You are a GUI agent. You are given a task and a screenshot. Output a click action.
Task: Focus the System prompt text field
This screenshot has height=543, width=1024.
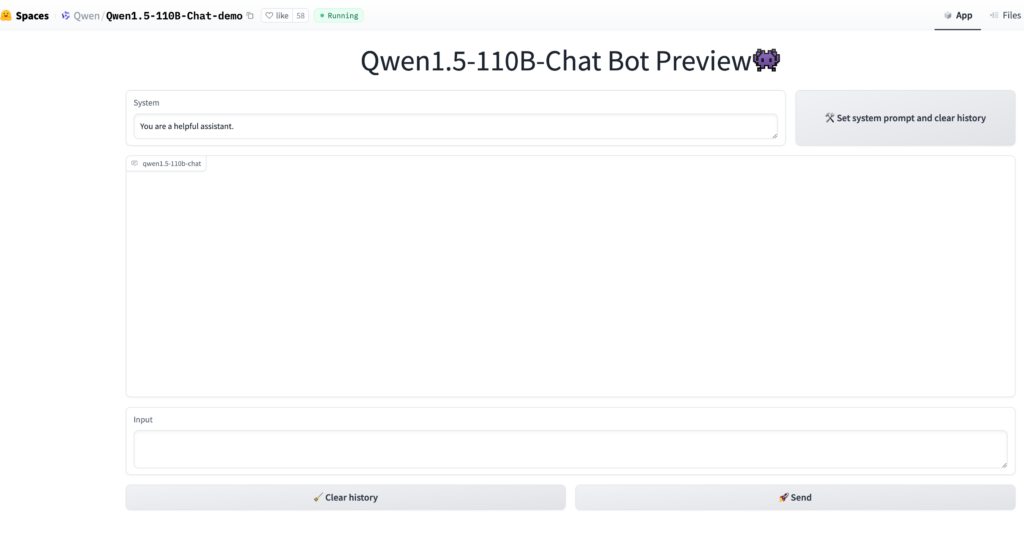click(450, 126)
